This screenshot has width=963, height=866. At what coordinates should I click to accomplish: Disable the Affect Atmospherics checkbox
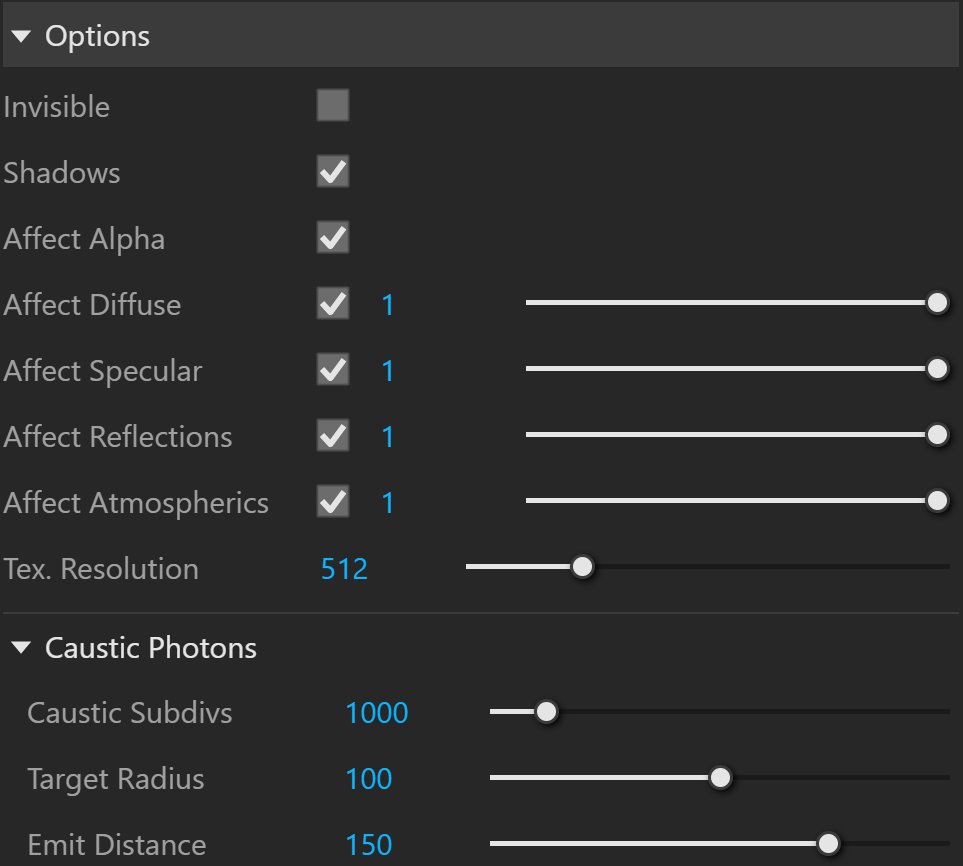click(333, 502)
